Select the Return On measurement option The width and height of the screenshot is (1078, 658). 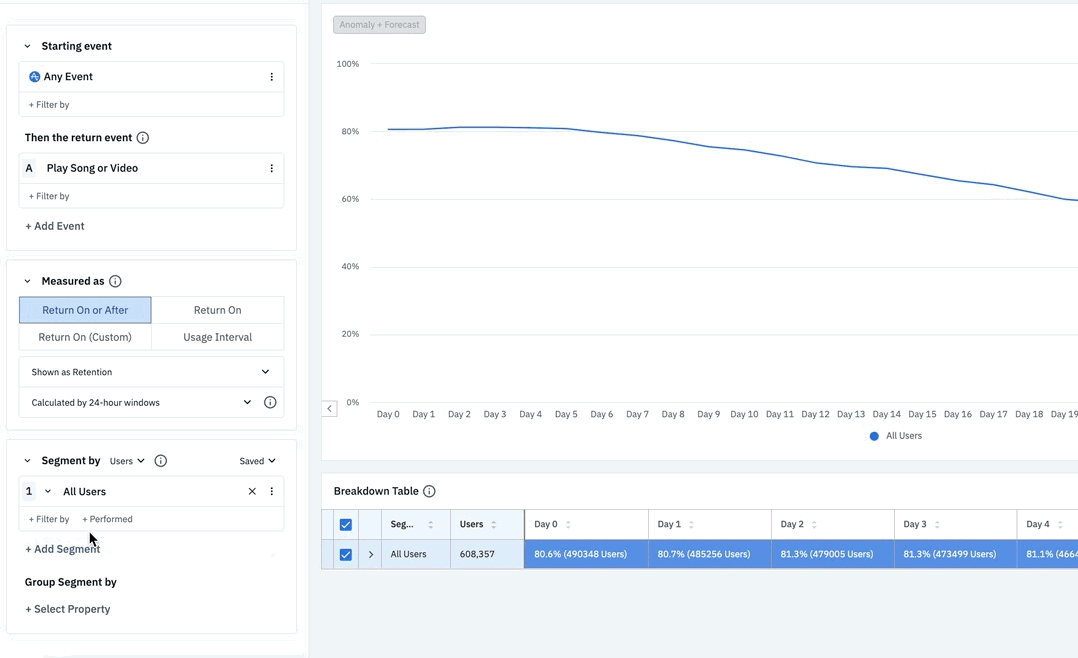click(x=217, y=310)
